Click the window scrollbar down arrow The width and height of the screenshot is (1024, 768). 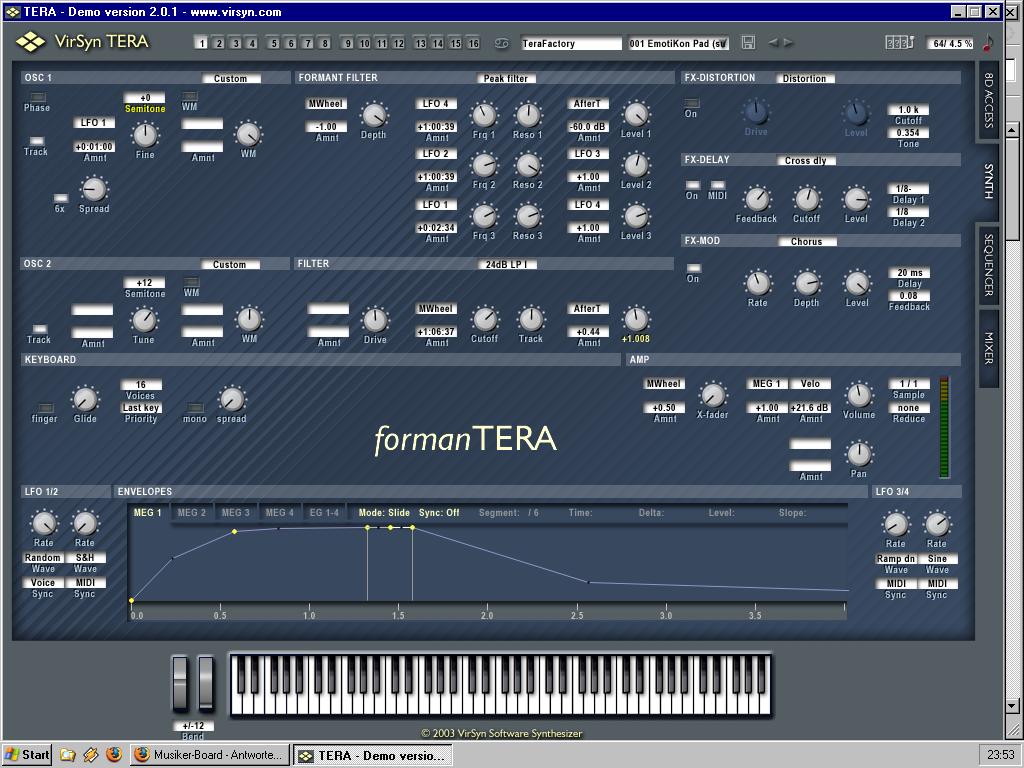click(1012, 706)
